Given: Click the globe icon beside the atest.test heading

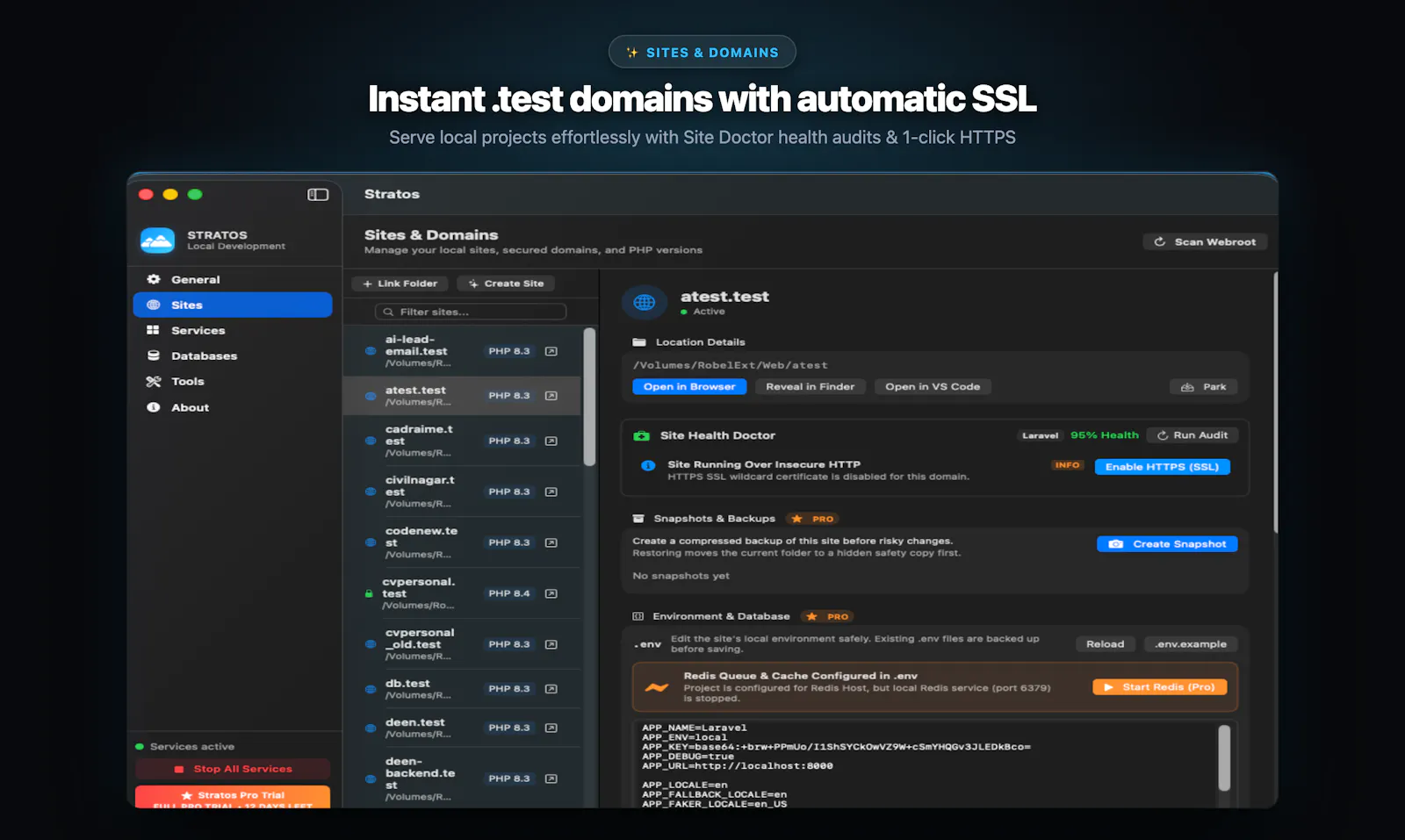Looking at the screenshot, I should click(645, 303).
